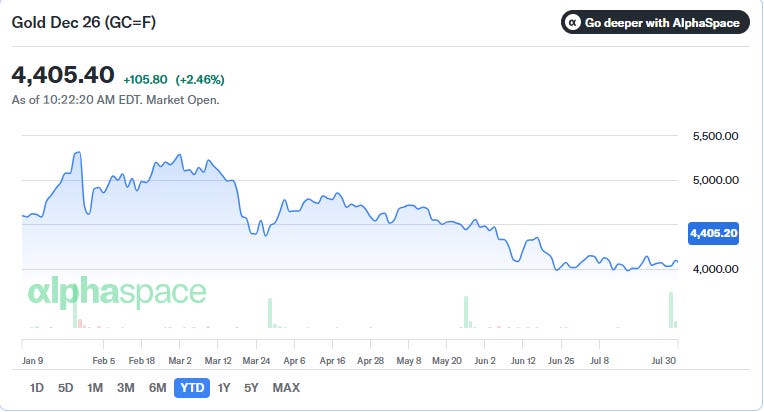Click the Jun 2 date label
Screen dimensions: 764x412
pyautogui.click(x=485, y=361)
